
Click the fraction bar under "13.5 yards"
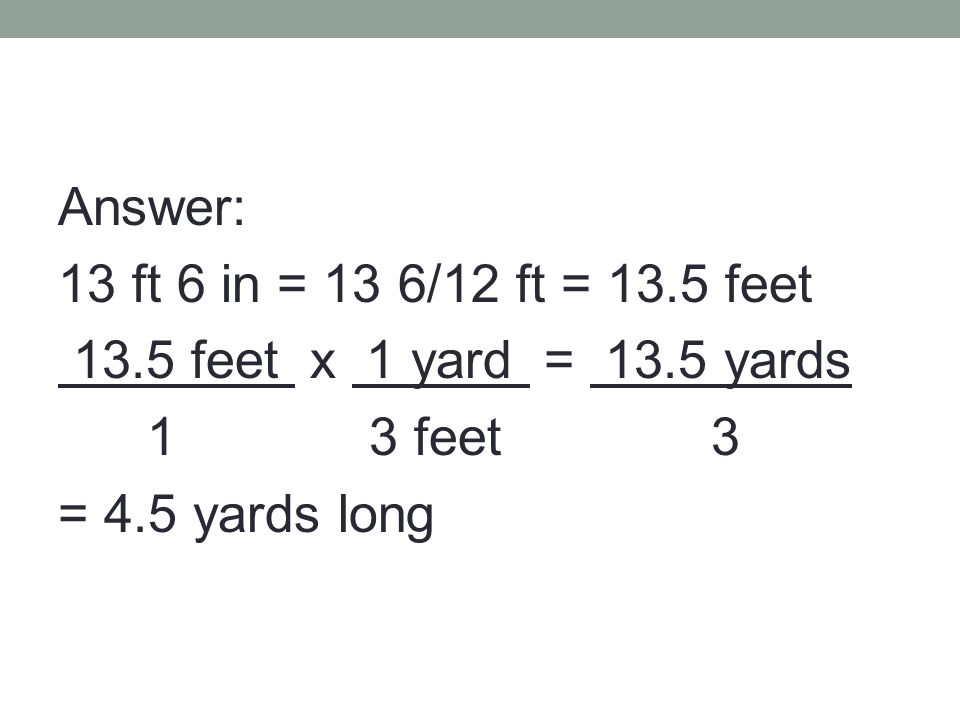pos(721,386)
